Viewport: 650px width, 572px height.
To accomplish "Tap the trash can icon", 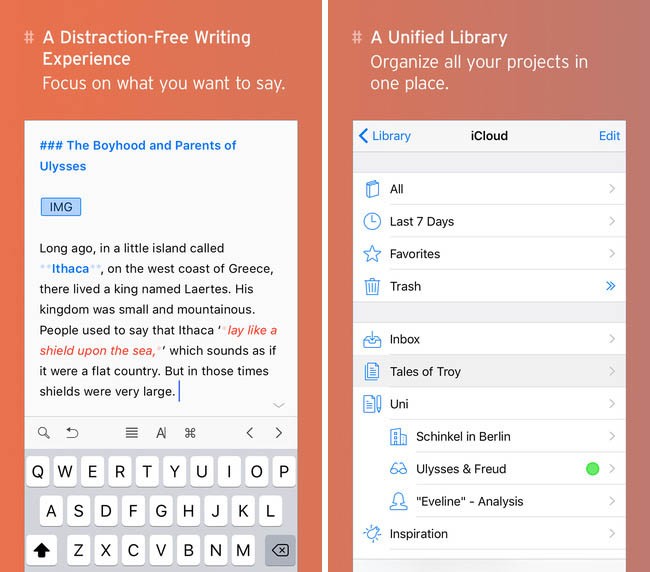I will (372, 286).
